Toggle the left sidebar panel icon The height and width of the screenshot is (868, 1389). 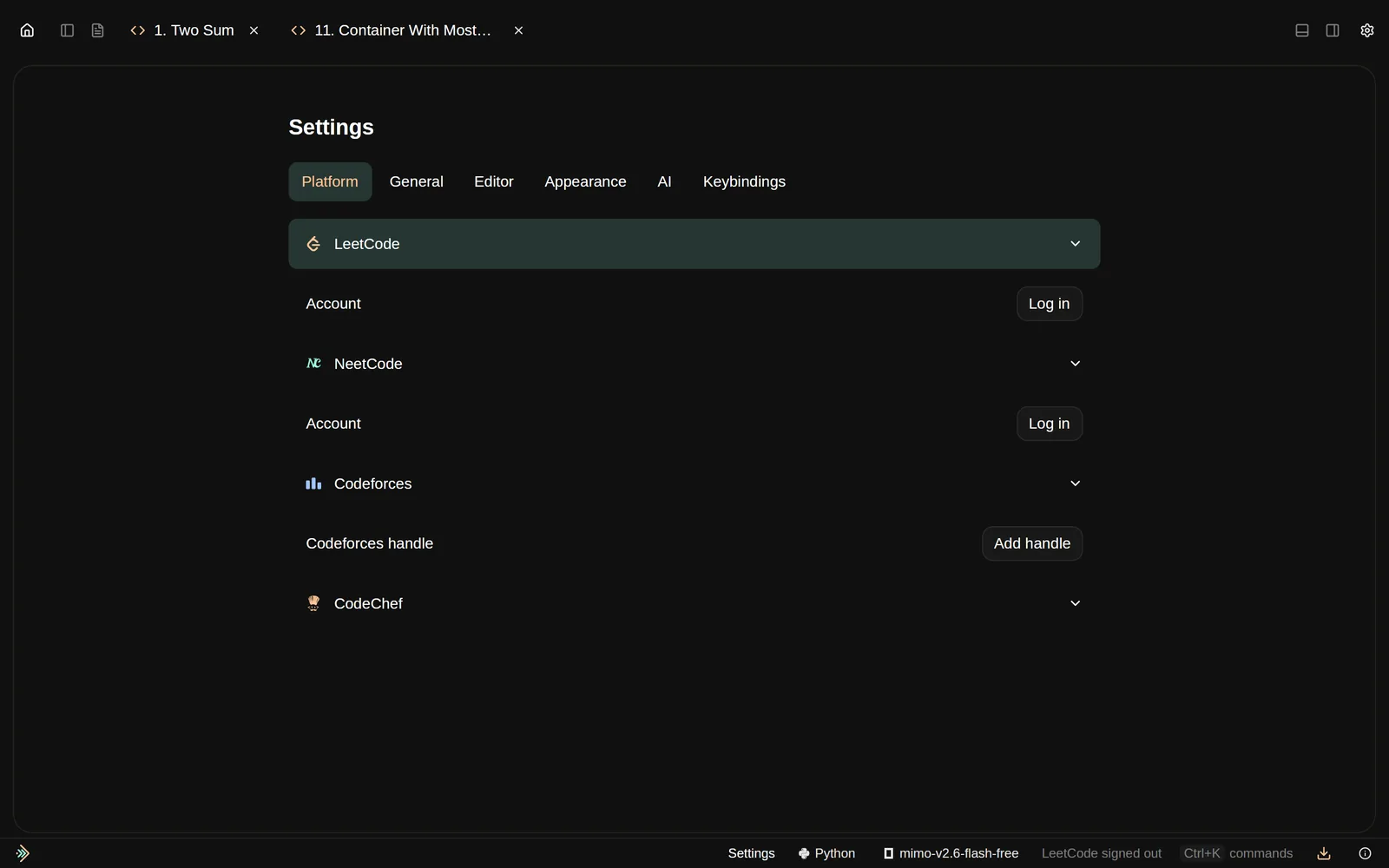tap(67, 30)
